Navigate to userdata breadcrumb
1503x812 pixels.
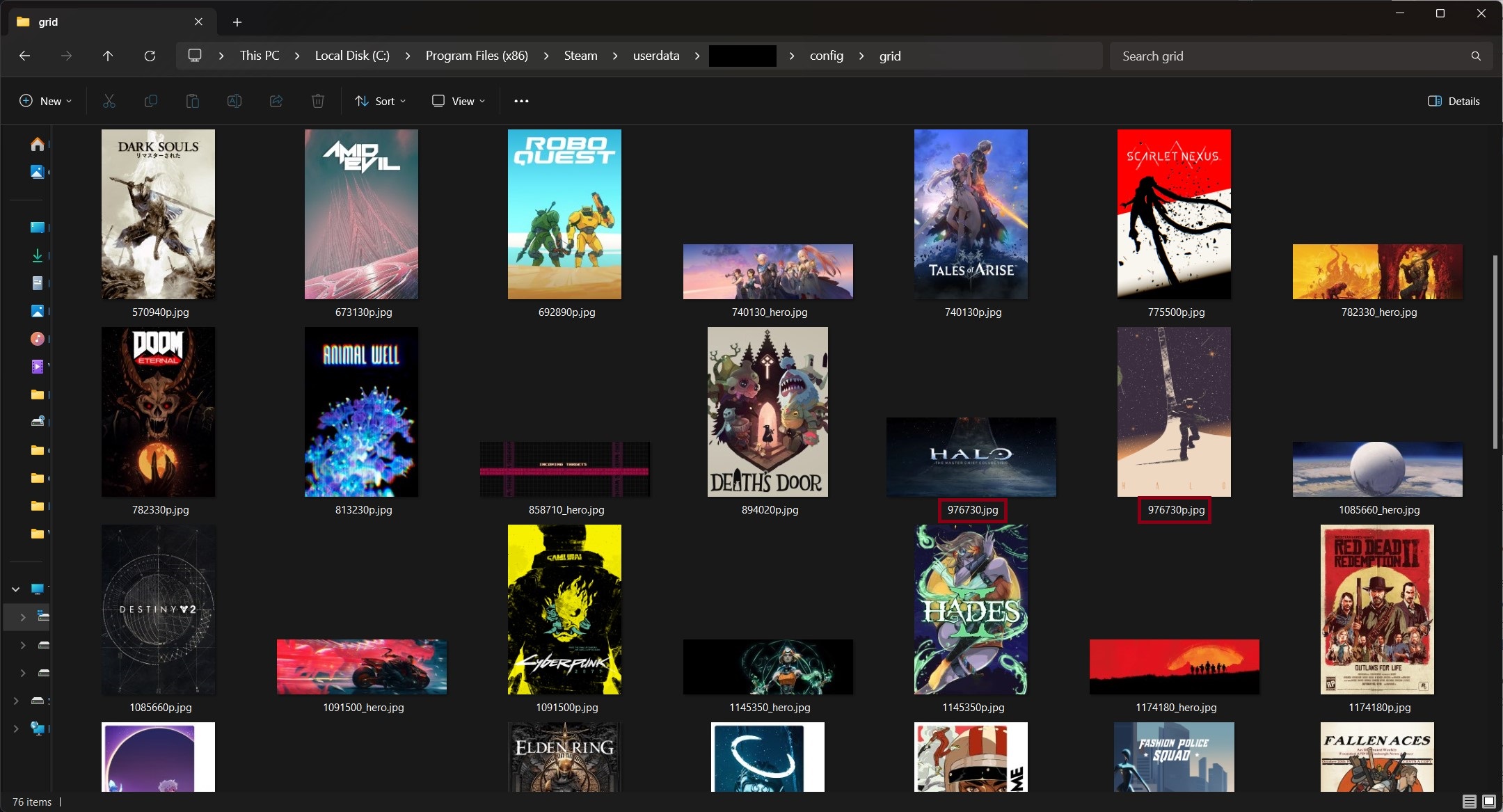(656, 56)
